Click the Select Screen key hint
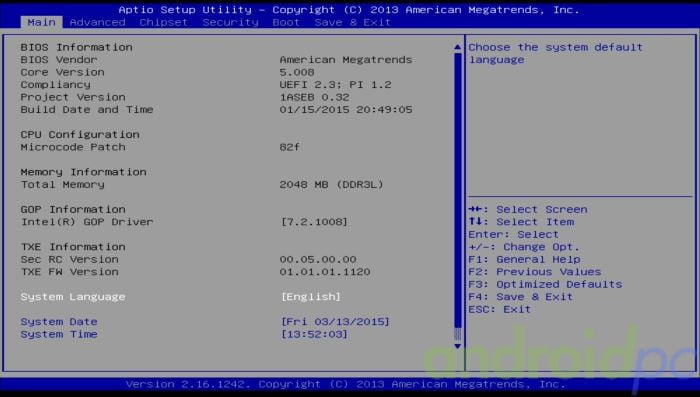The width and height of the screenshot is (700, 397). tap(528, 209)
